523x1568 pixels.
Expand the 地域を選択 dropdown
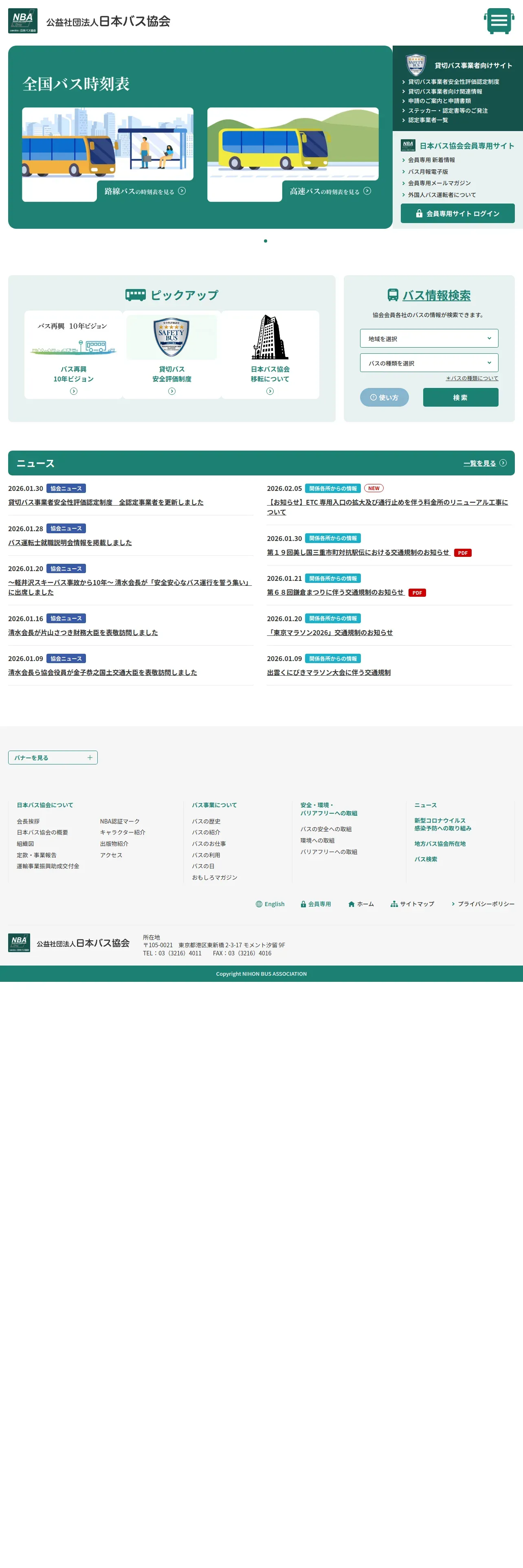429,338
